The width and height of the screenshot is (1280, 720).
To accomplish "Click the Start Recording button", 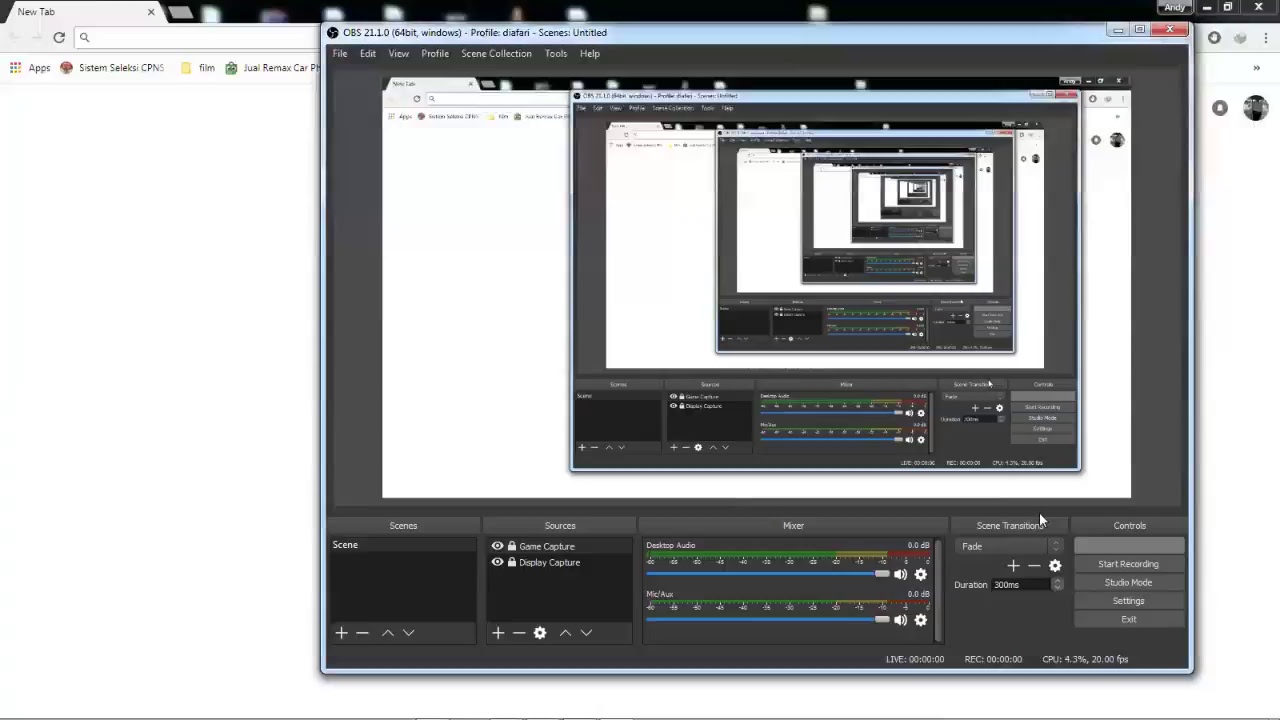I will coord(1129,564).
